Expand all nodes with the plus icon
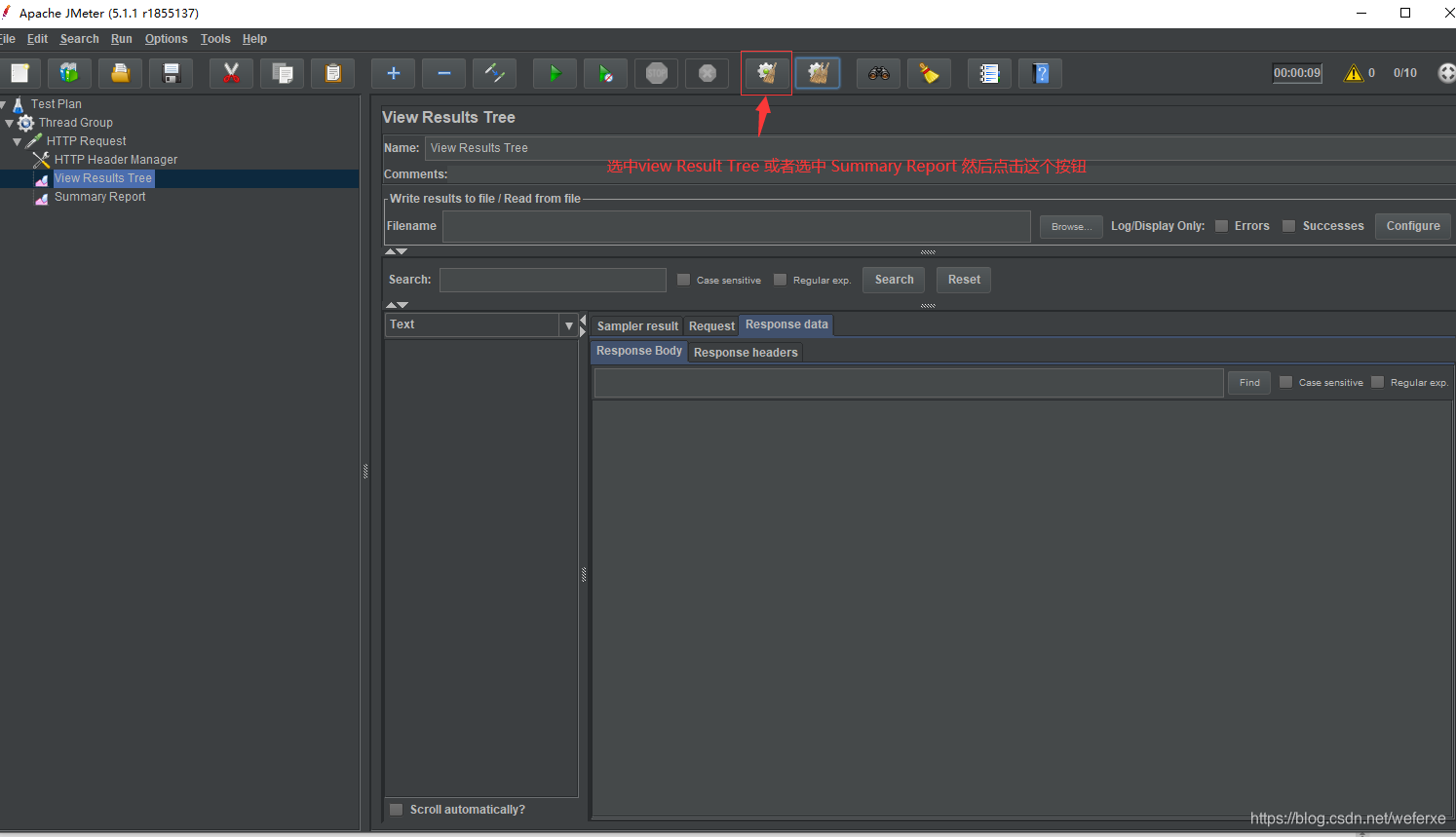This screenshot has height=837, width=1456. pos(393,73)
